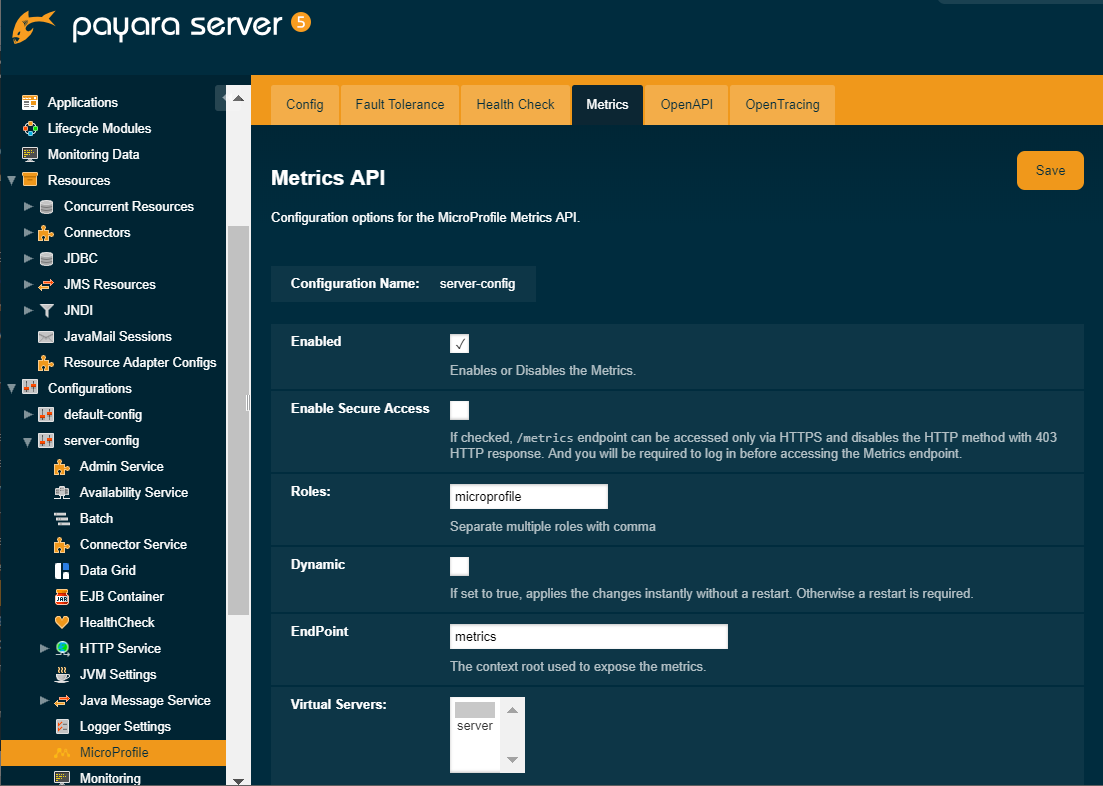Click the Configurations sliders icon
This screenshot has height=786, width=1103.
pyautogui.click(x=30, y=388)
